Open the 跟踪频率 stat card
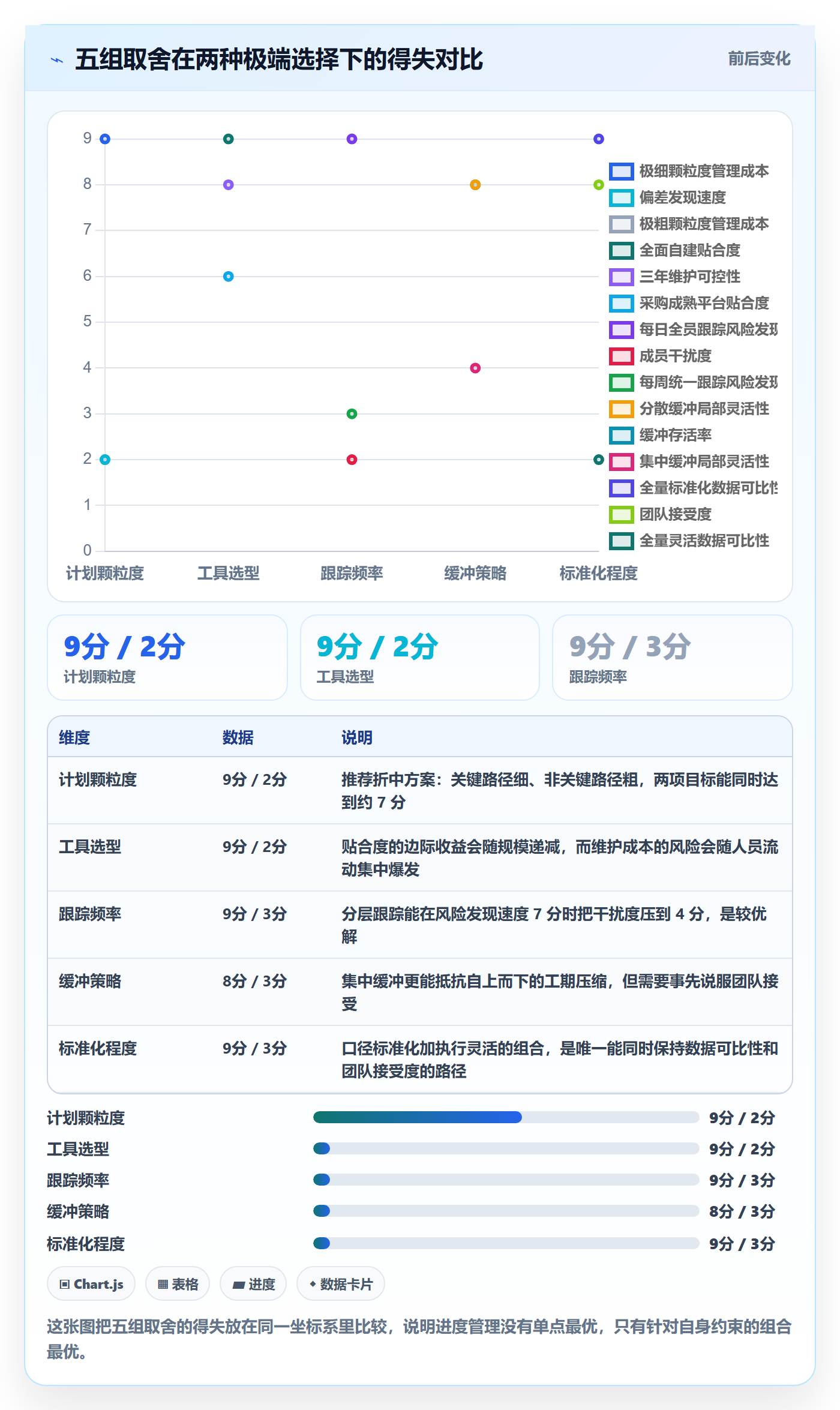 point(673,658)
